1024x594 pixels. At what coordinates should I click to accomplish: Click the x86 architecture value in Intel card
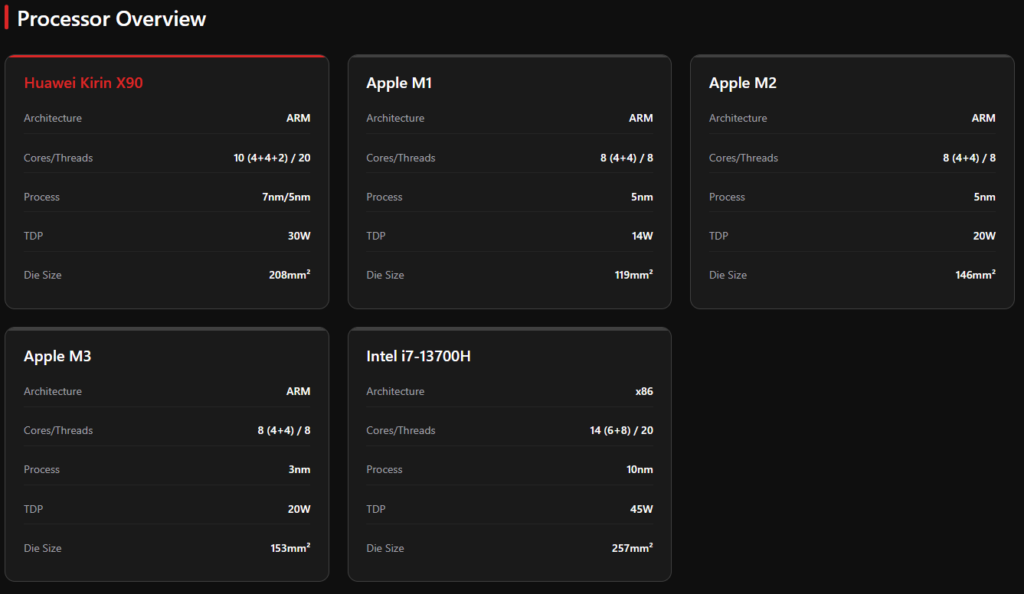[644, 392]
